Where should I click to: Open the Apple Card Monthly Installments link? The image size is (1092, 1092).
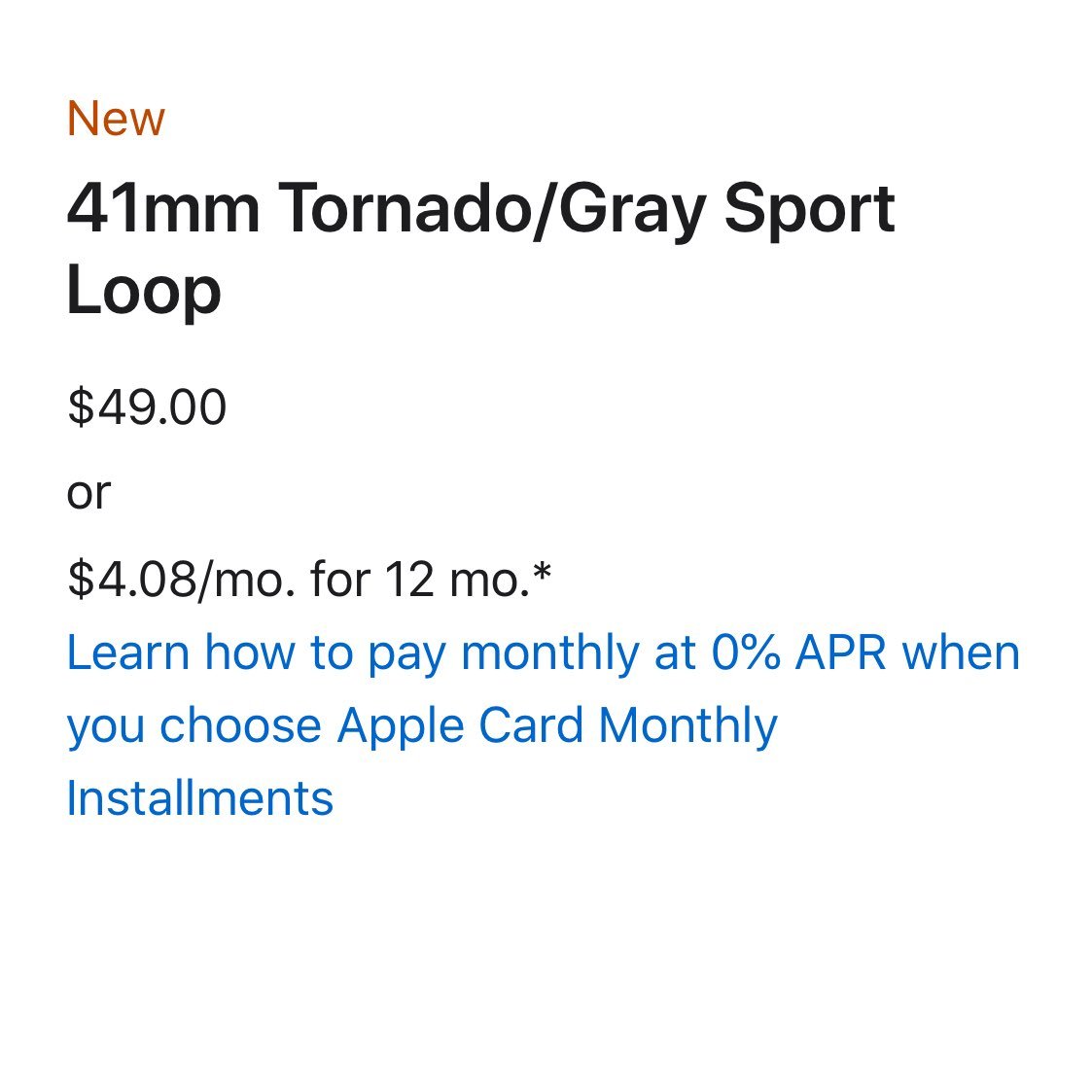click(544, 725)
